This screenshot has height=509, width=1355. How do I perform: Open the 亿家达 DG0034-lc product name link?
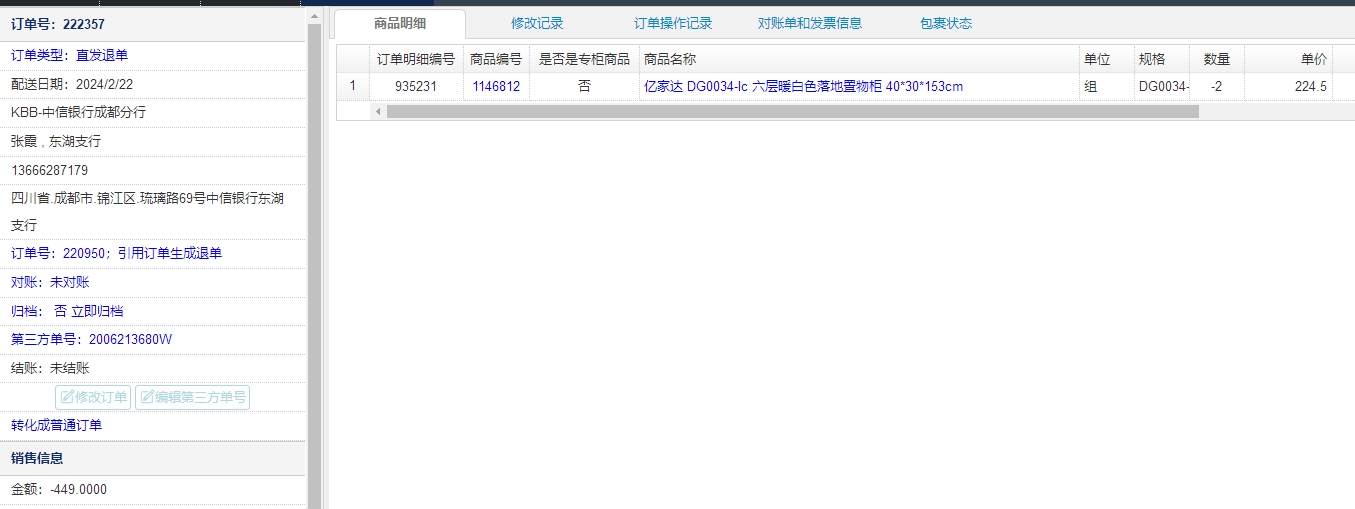click(x=804, y=87)
